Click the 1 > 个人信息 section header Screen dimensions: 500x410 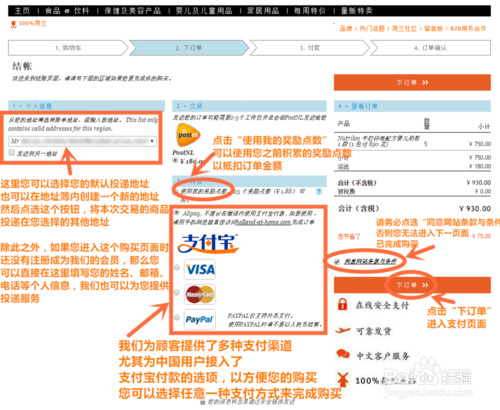[87, 106]
